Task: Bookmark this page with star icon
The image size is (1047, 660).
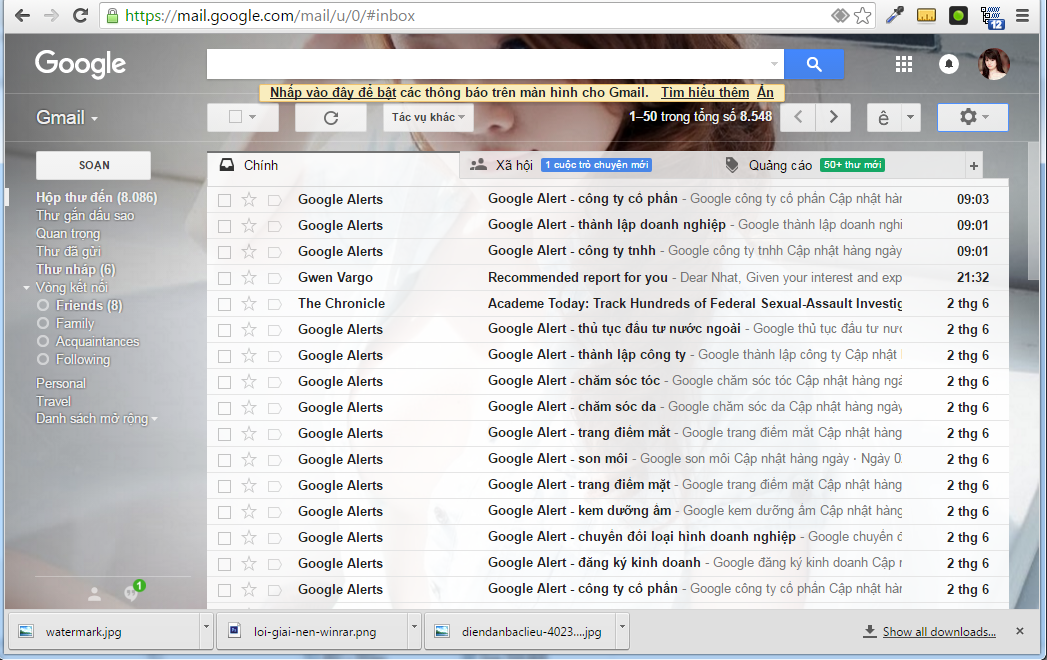Action: (x=862, y=16)
